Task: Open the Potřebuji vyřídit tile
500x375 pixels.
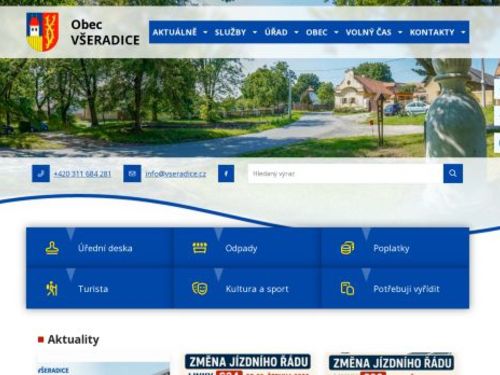Action: click(395, 288)
